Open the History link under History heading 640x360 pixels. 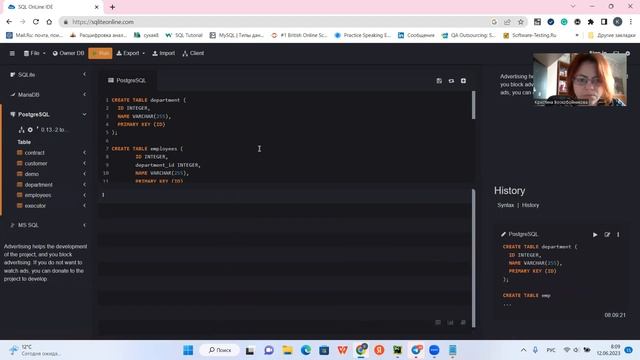coord(530,205)
